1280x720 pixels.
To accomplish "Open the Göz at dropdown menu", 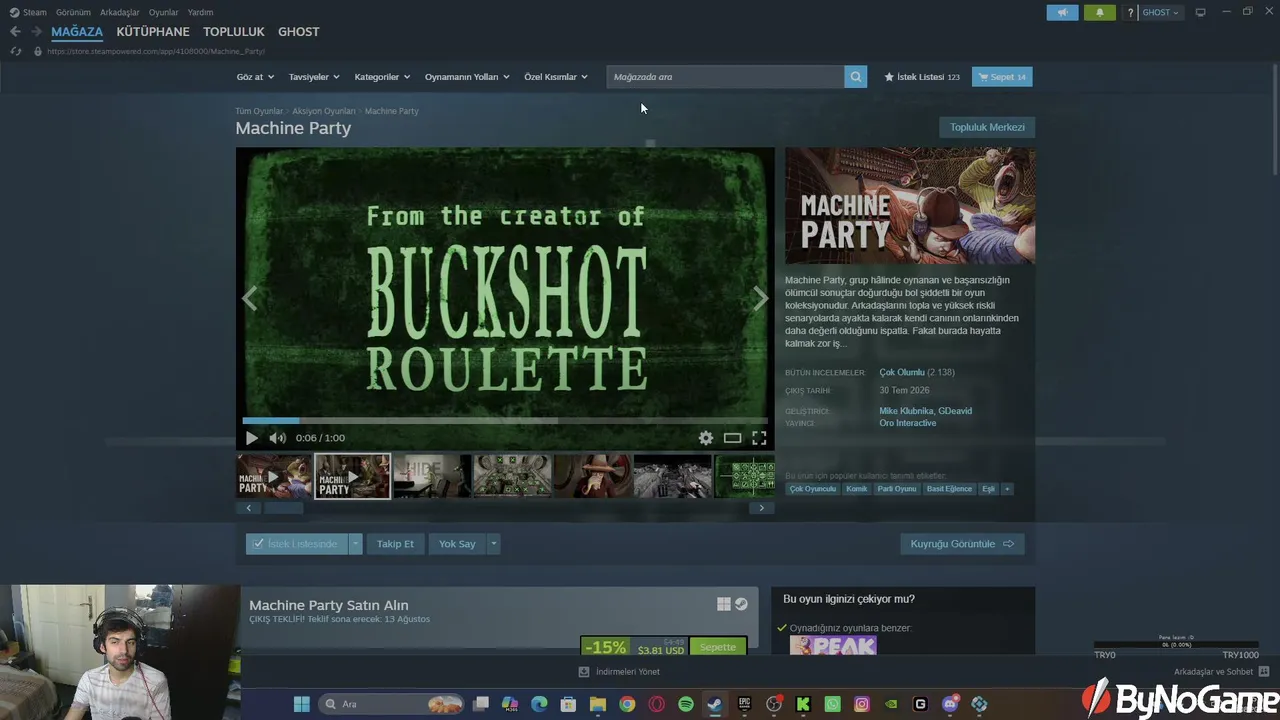I will click(255, 77).
